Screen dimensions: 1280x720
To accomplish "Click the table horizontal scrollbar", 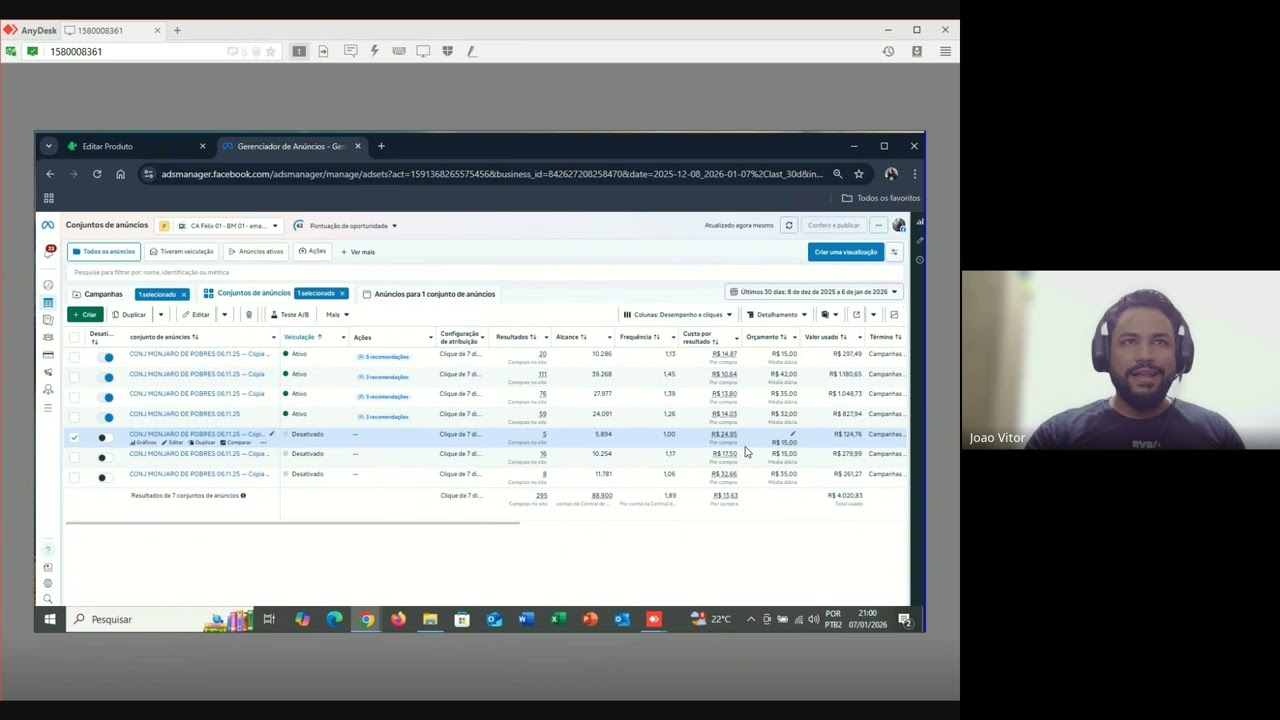I will [292, 523].
